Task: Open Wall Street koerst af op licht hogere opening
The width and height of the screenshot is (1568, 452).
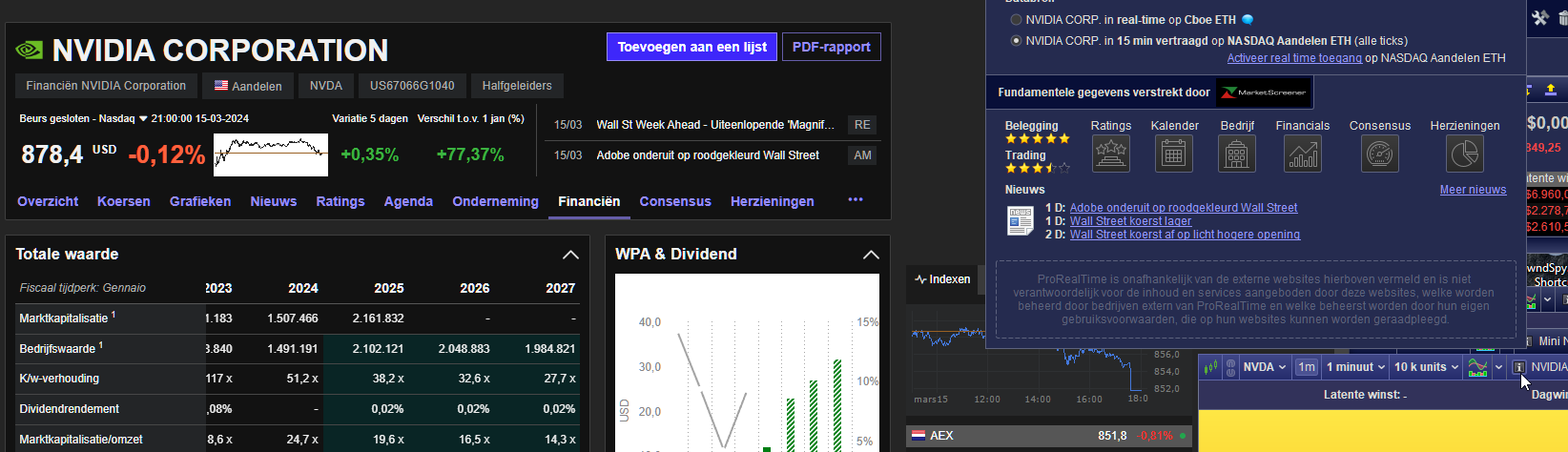Action: tap(1185, 235)
